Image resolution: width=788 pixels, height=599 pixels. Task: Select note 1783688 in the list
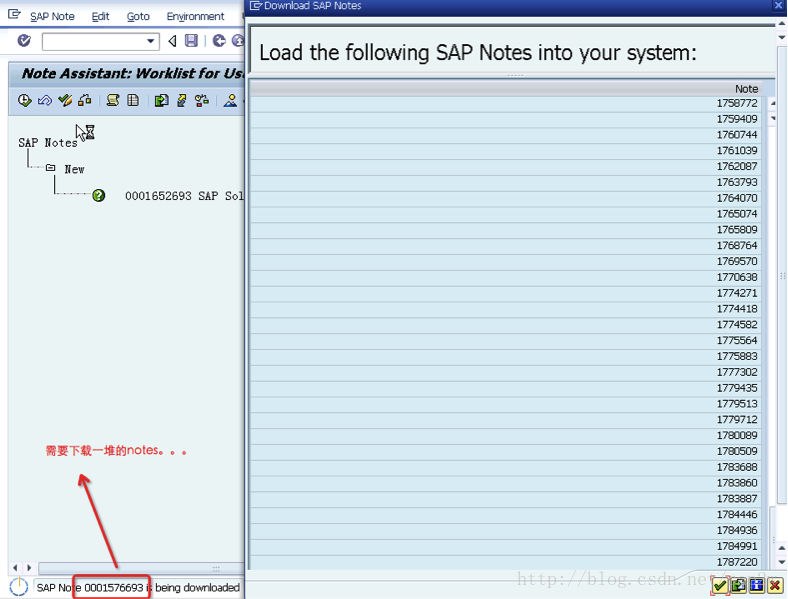(506, 467)
